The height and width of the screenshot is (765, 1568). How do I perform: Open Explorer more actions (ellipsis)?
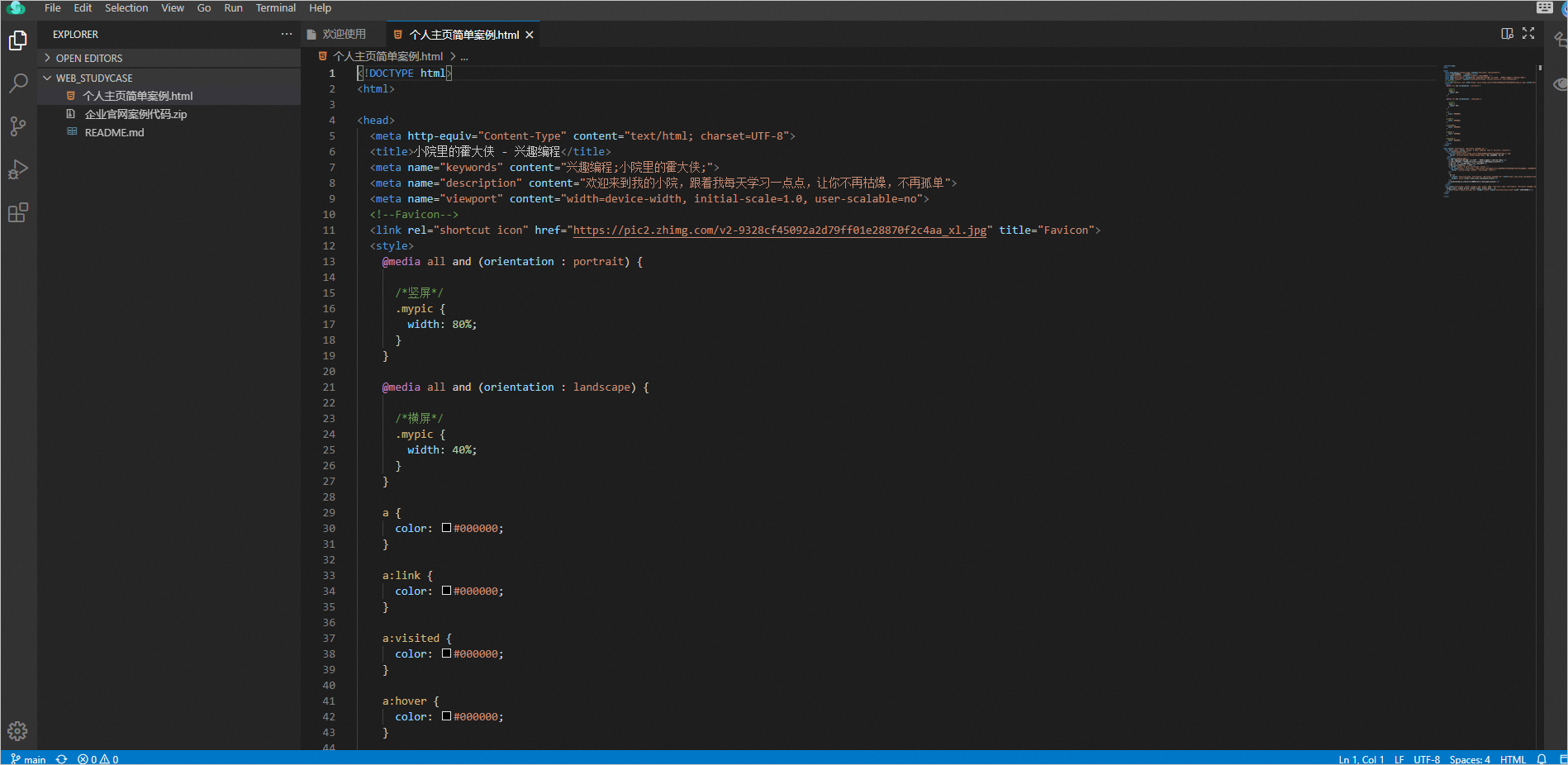[x=287, y=34]
